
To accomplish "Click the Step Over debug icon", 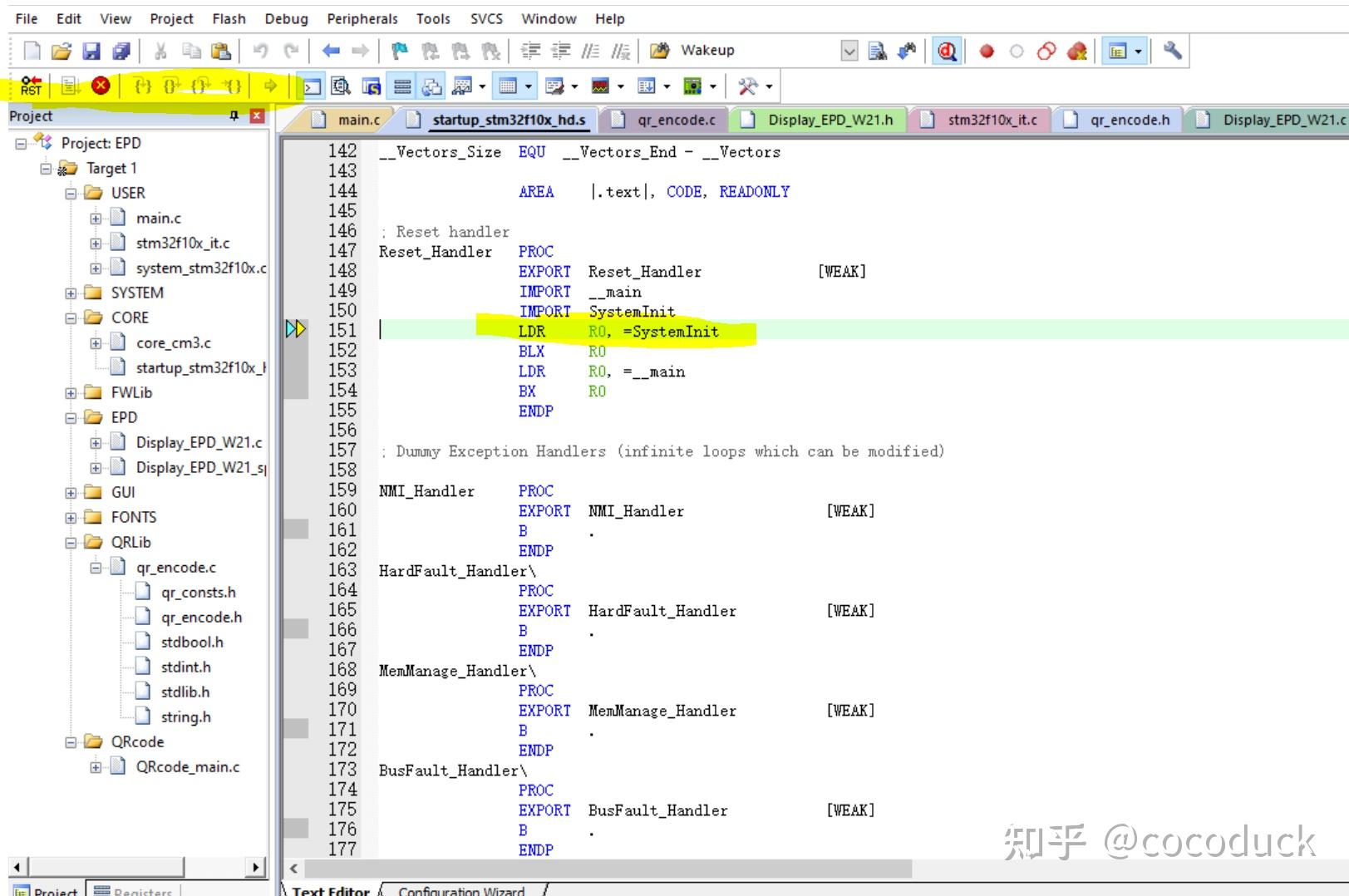I will pyautogui.click(x=172, y=84).
